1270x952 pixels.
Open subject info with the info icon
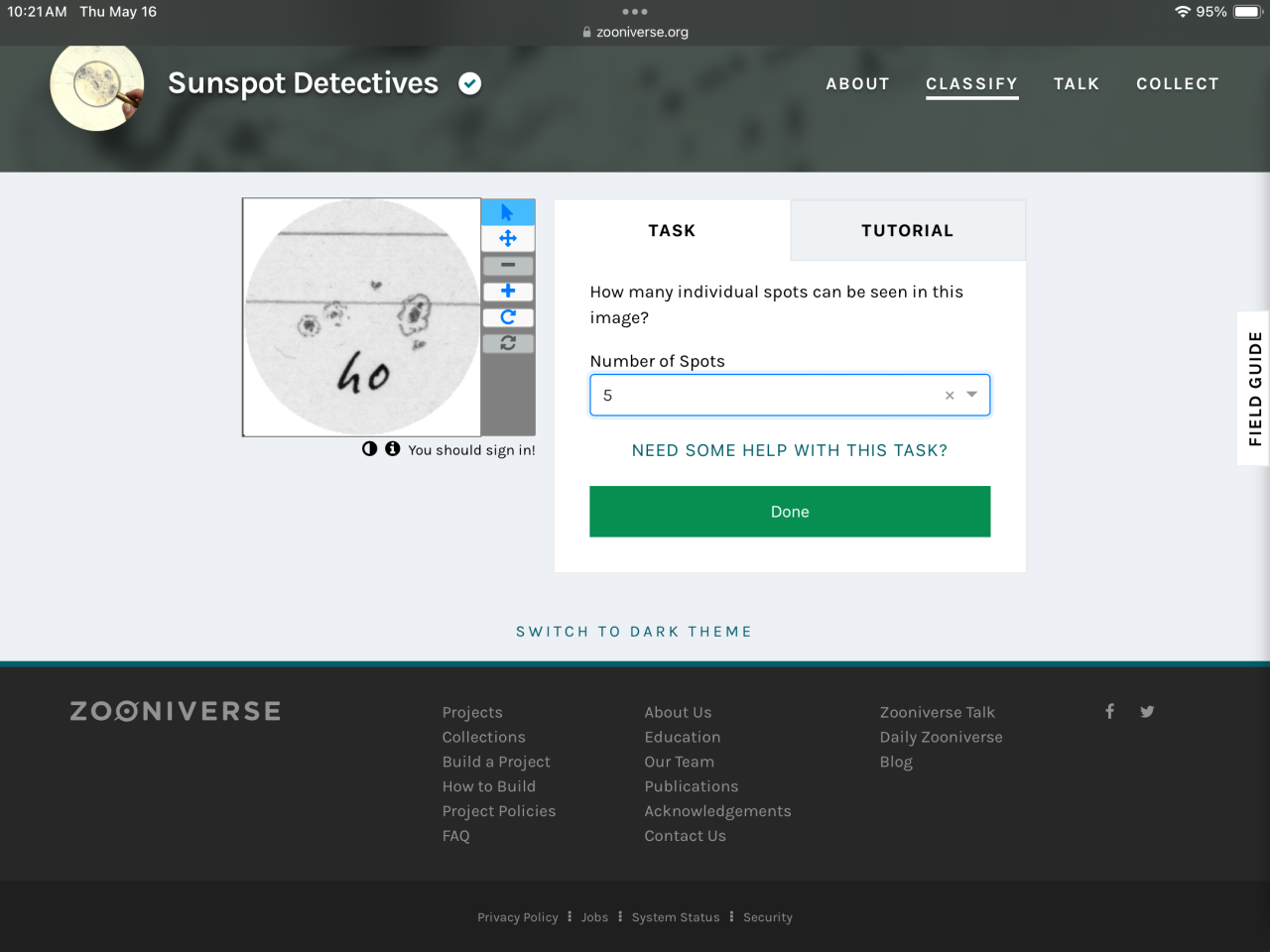(393, 448)
